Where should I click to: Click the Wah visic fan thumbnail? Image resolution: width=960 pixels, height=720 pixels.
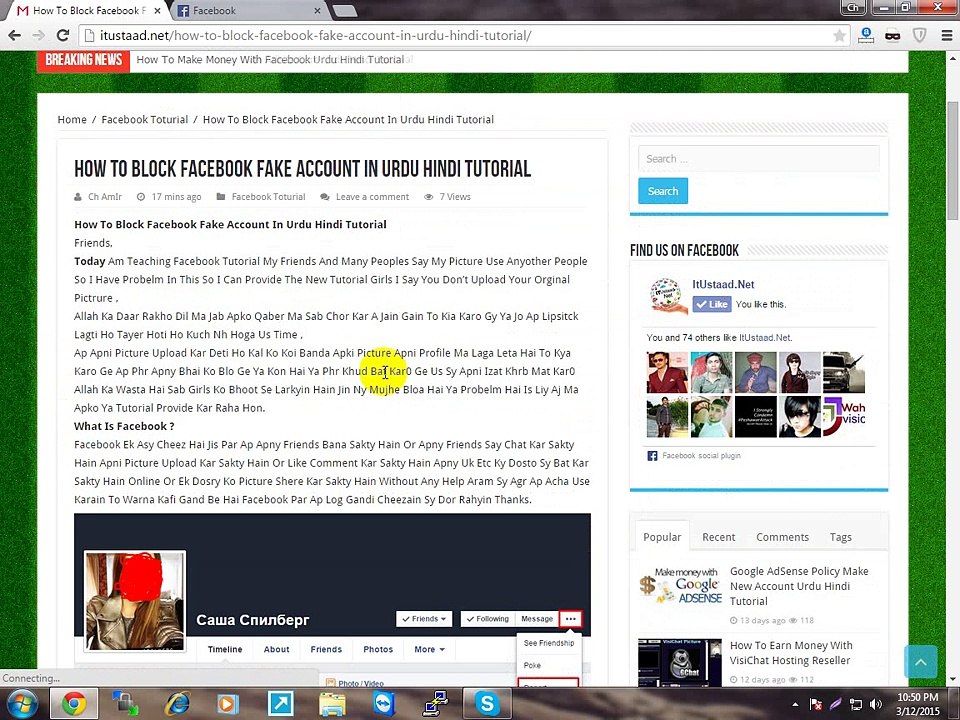[844, 416]
